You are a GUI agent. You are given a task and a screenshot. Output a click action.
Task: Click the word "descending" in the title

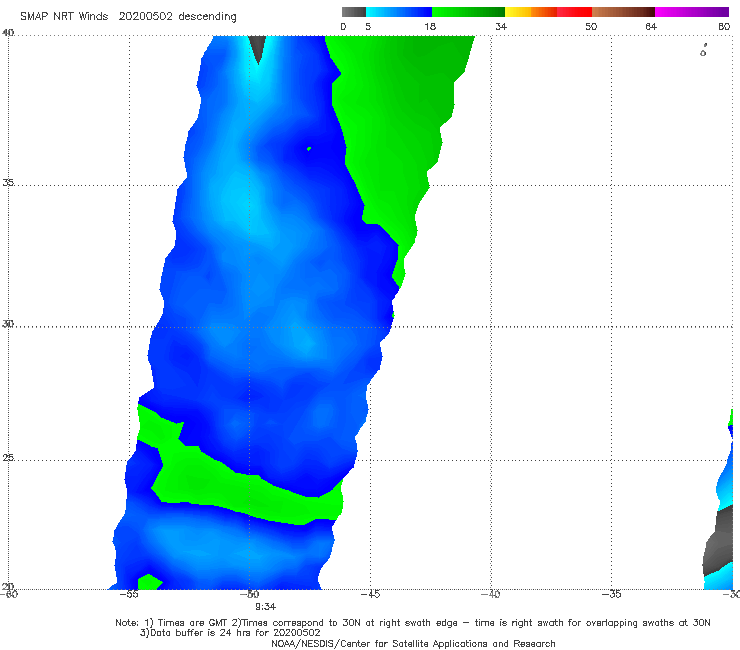pos(207,17)
